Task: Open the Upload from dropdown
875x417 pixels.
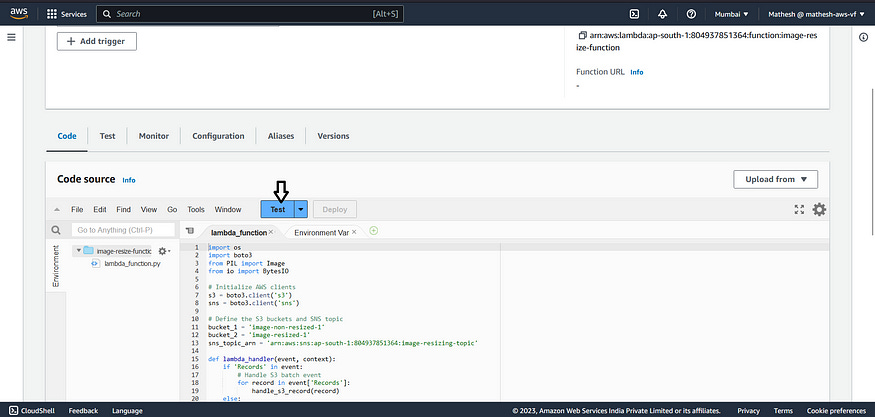Action: click(x=776, y=179)
